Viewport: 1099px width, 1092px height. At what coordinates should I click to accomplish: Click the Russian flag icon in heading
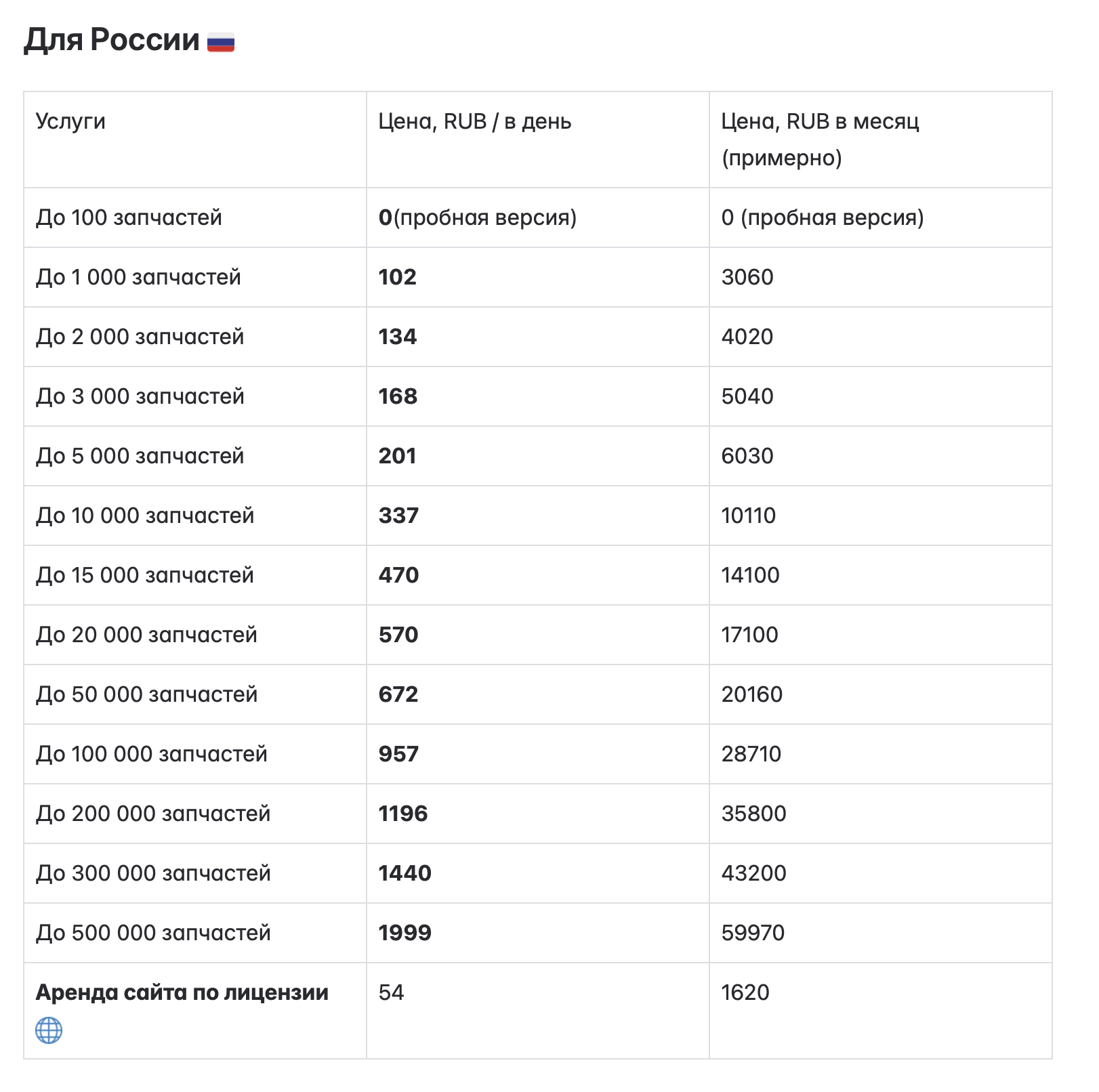click(x=221, y=42)
